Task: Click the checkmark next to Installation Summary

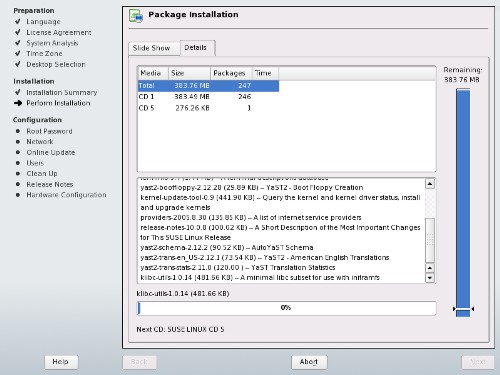Action: pos(18,92)
